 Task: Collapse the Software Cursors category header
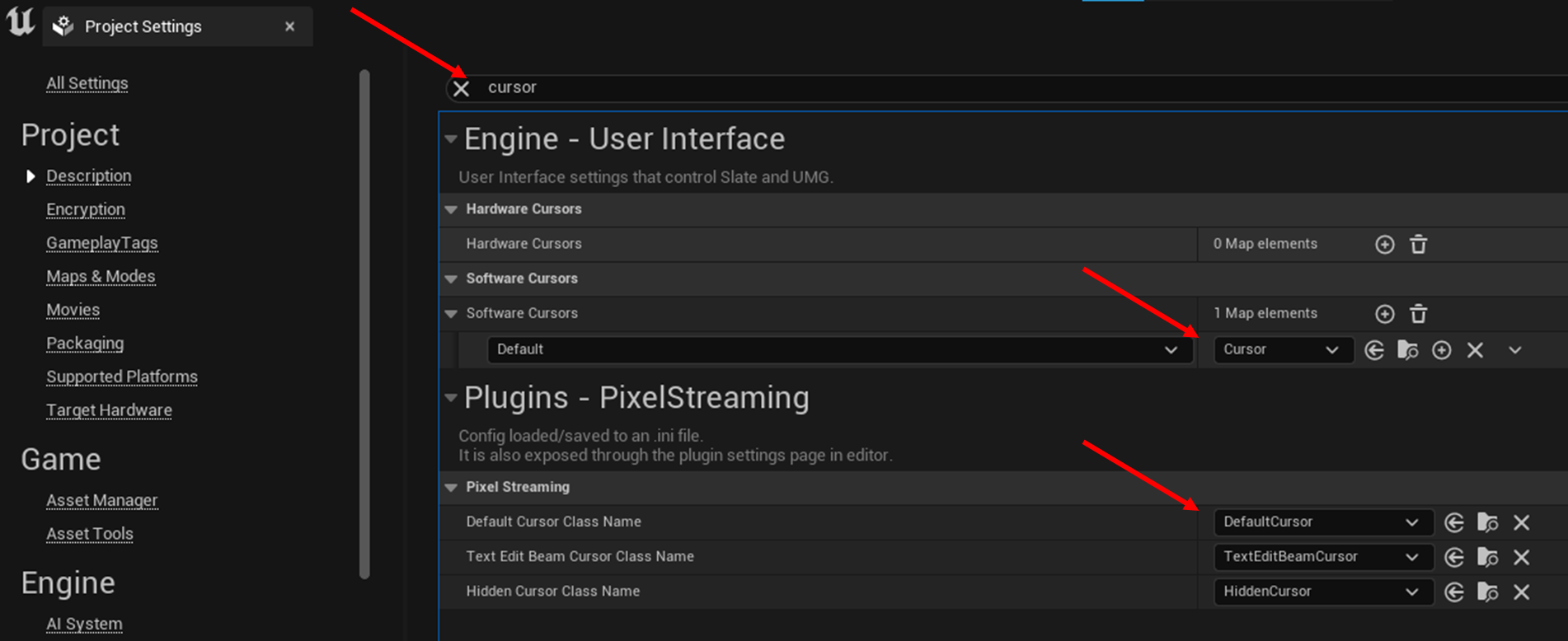coord(451,278)
